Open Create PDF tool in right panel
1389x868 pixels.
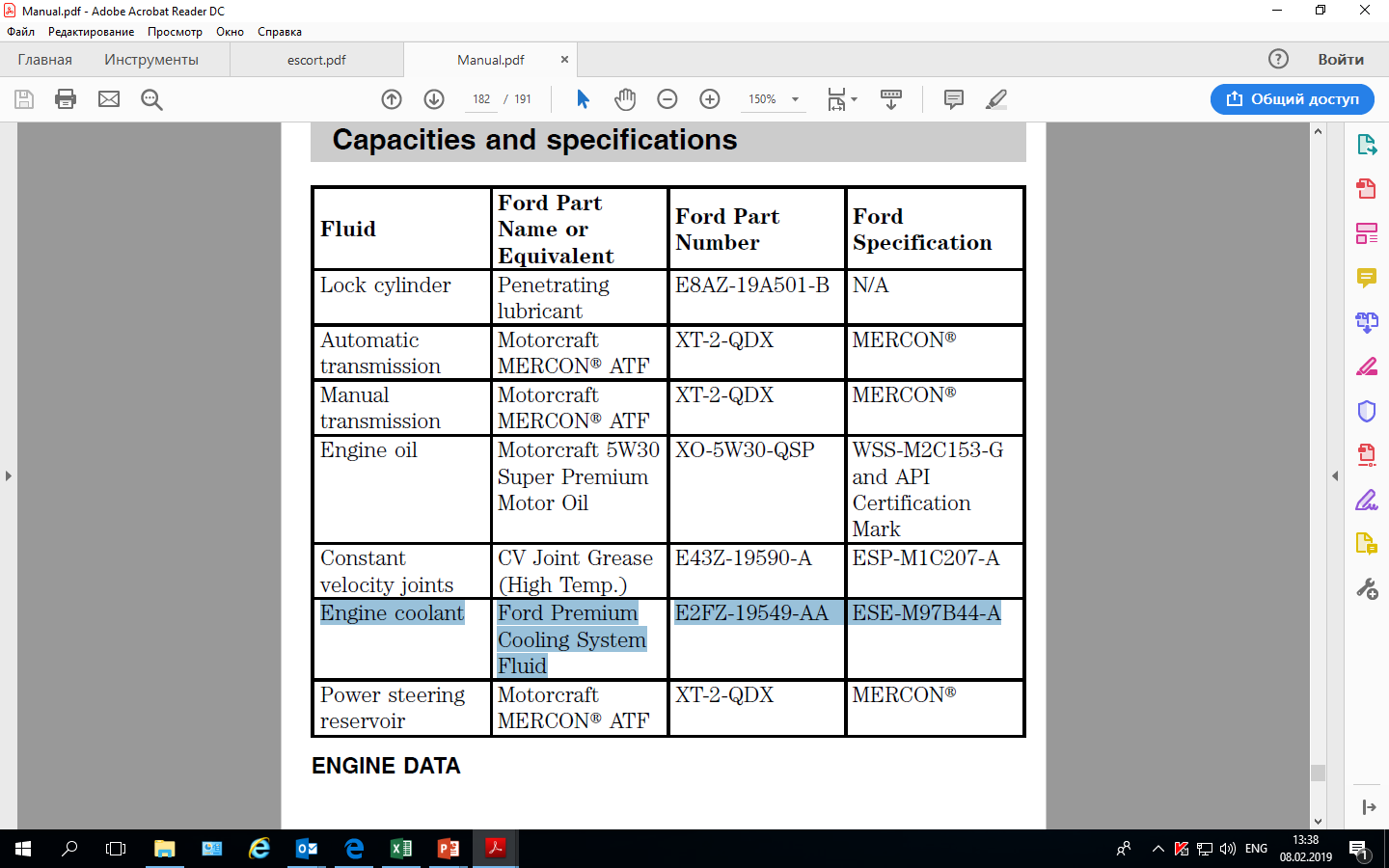click(x=1367, y=188)
